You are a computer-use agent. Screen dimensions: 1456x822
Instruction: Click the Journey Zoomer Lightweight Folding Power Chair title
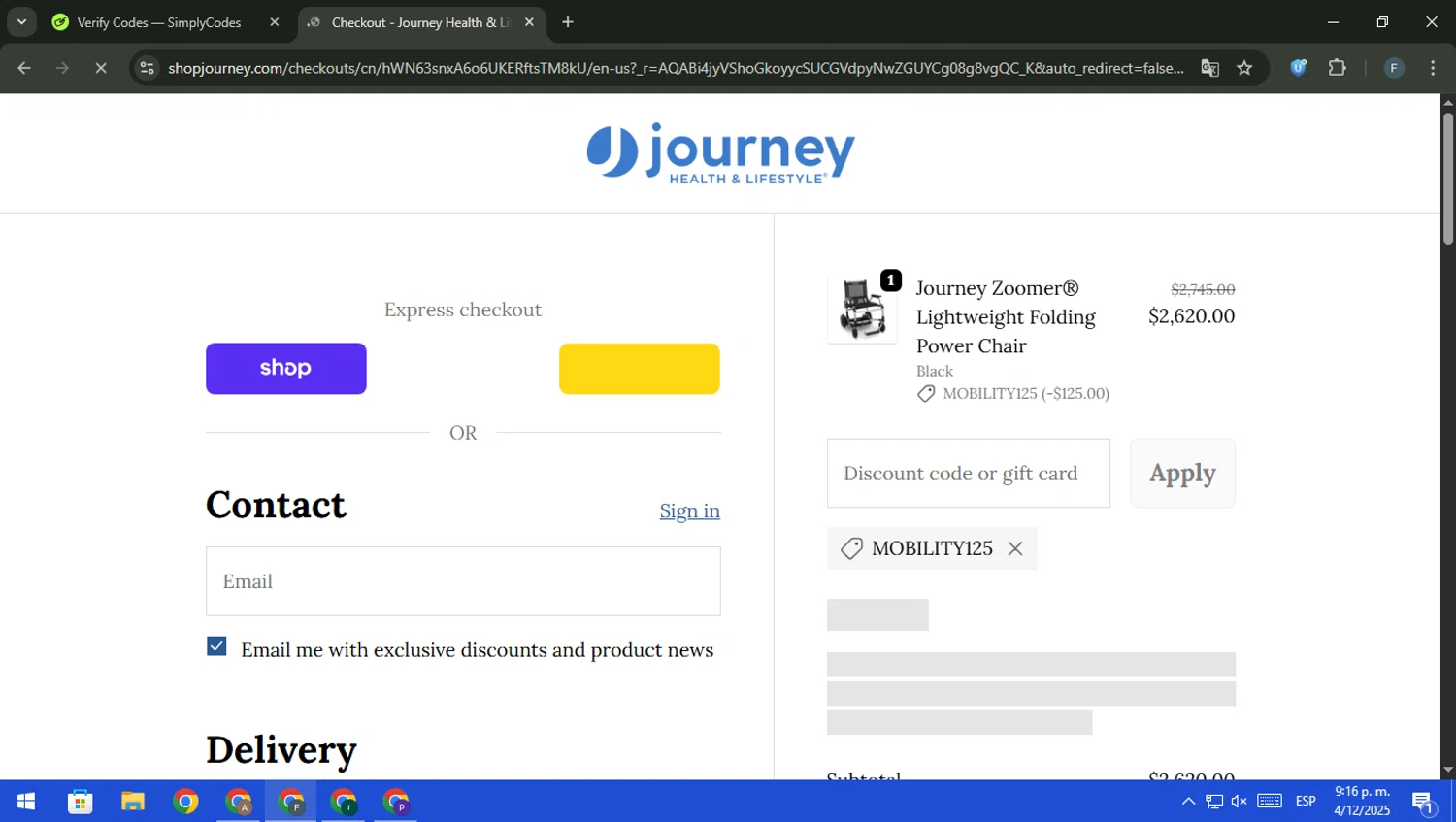[1006, 316]
